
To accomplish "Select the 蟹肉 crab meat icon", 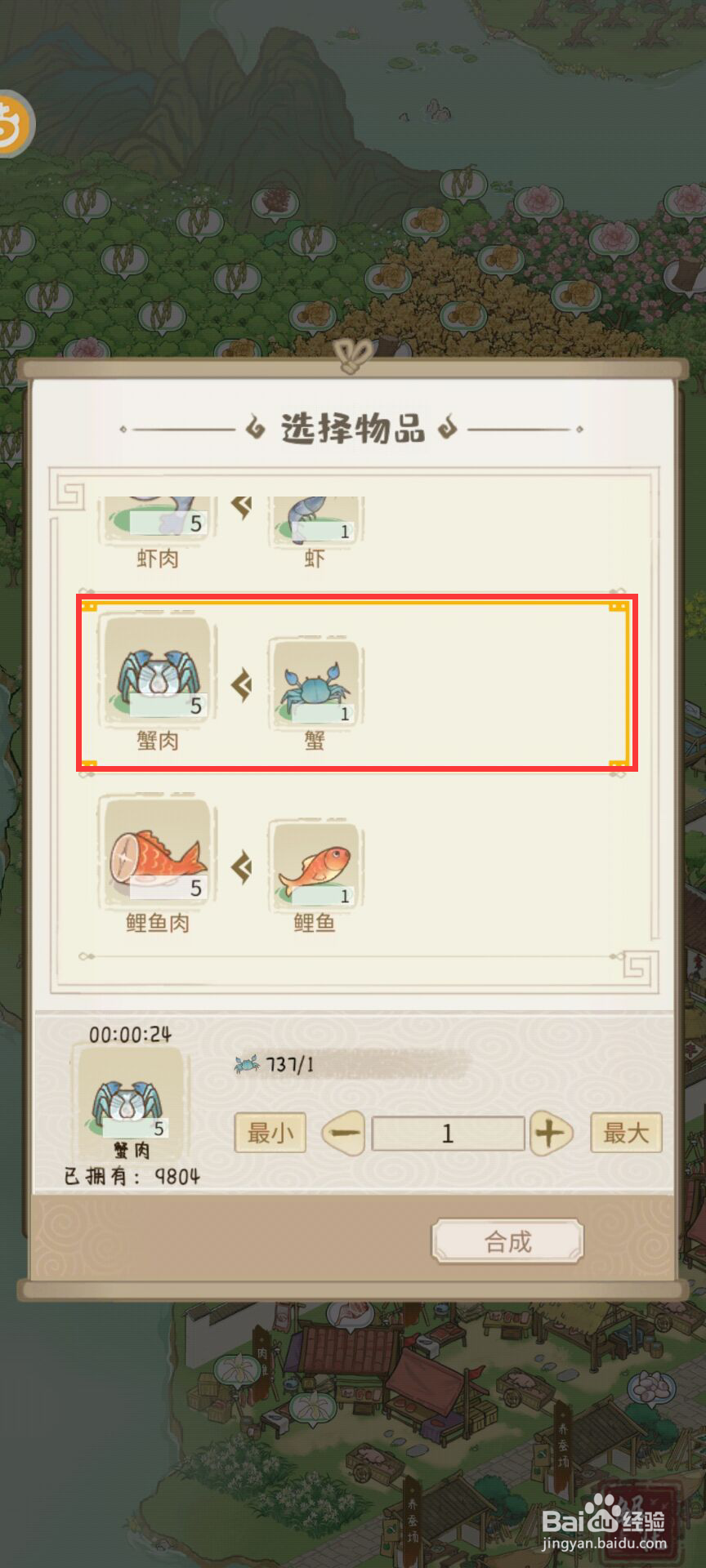I will (x=158, y=670).
